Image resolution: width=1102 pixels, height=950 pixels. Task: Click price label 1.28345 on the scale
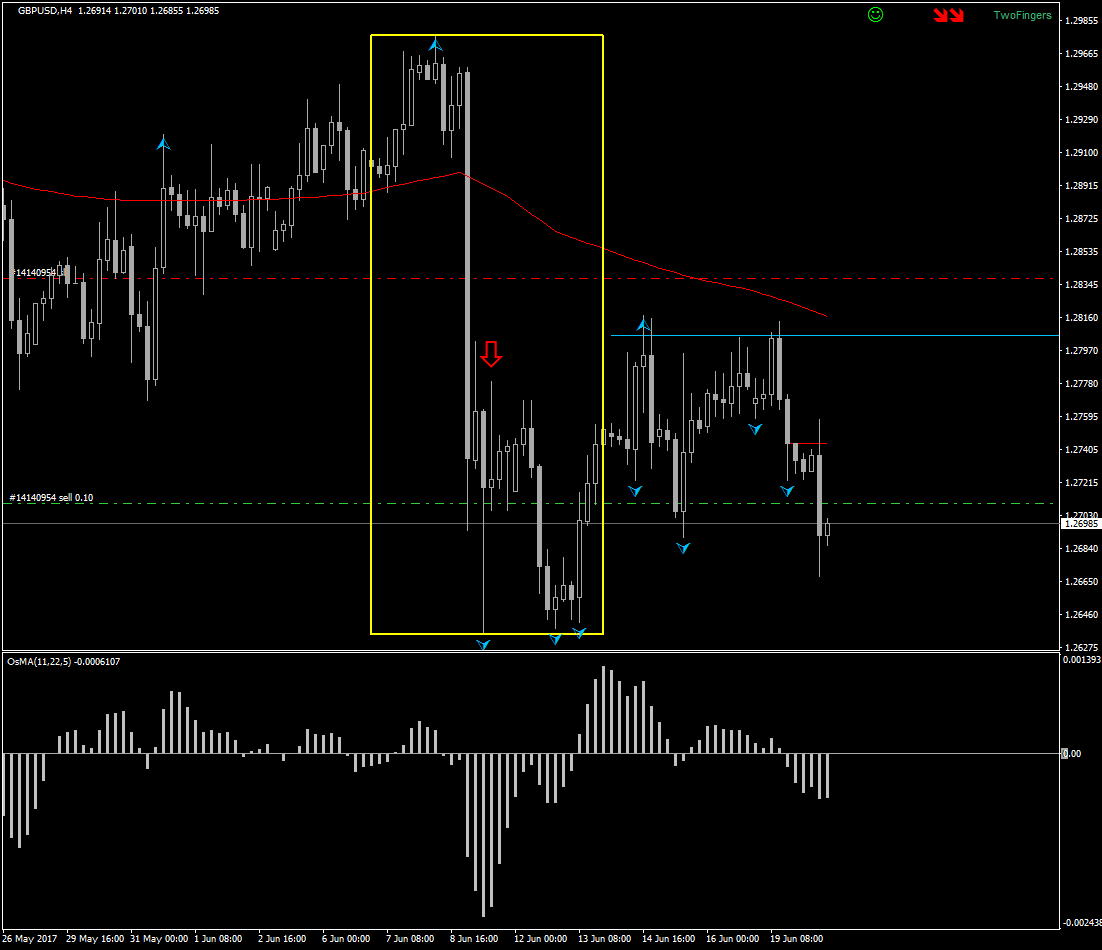click(x=1081, y=285)
